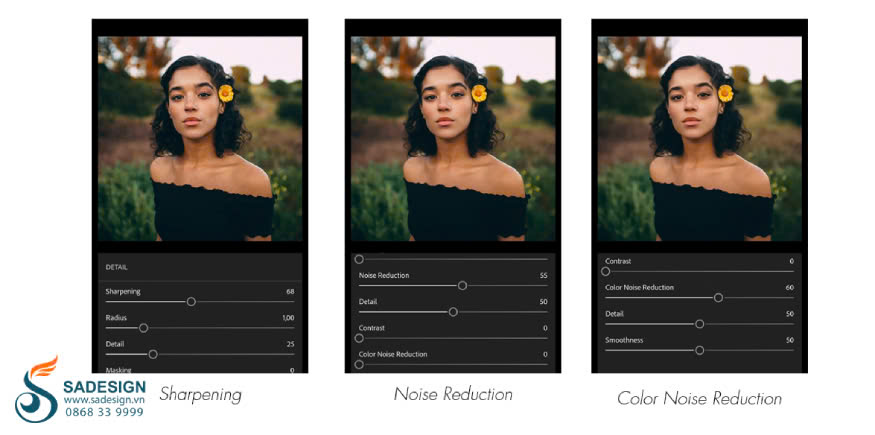Click the DETAIL section header
Image resolution: width=875 pixels, height=435 pixels.
[117, 267]
